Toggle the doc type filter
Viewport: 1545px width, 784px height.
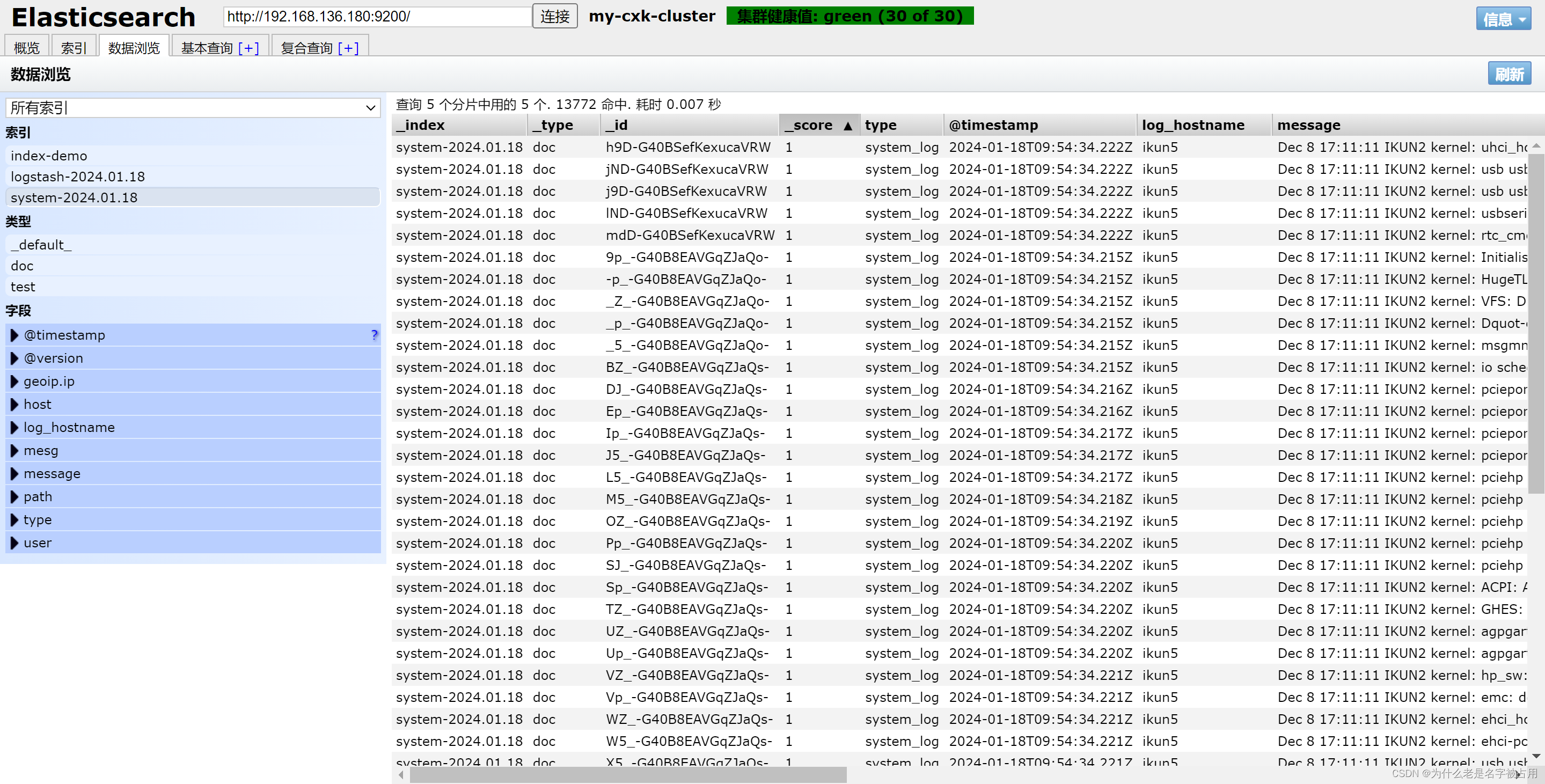22,266
